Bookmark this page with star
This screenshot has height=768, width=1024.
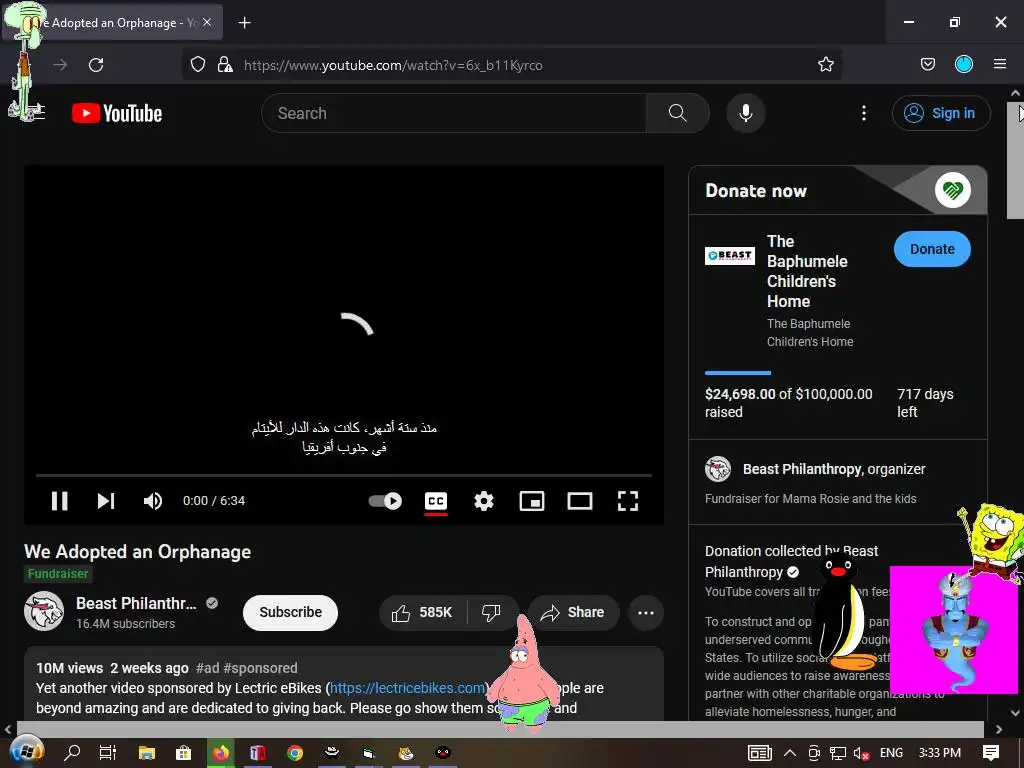825,65
